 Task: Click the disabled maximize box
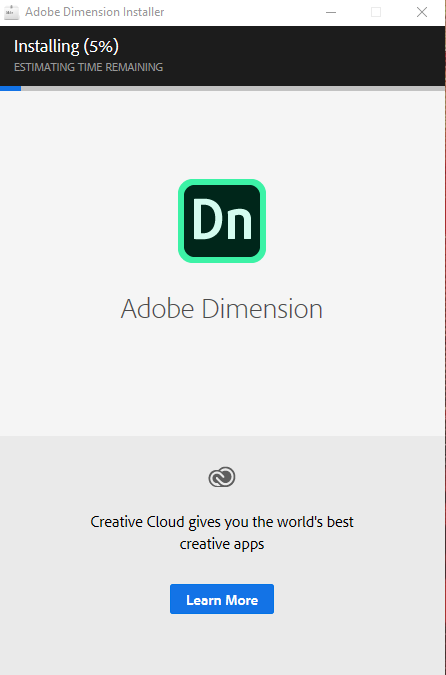click(x=376, y=12)
